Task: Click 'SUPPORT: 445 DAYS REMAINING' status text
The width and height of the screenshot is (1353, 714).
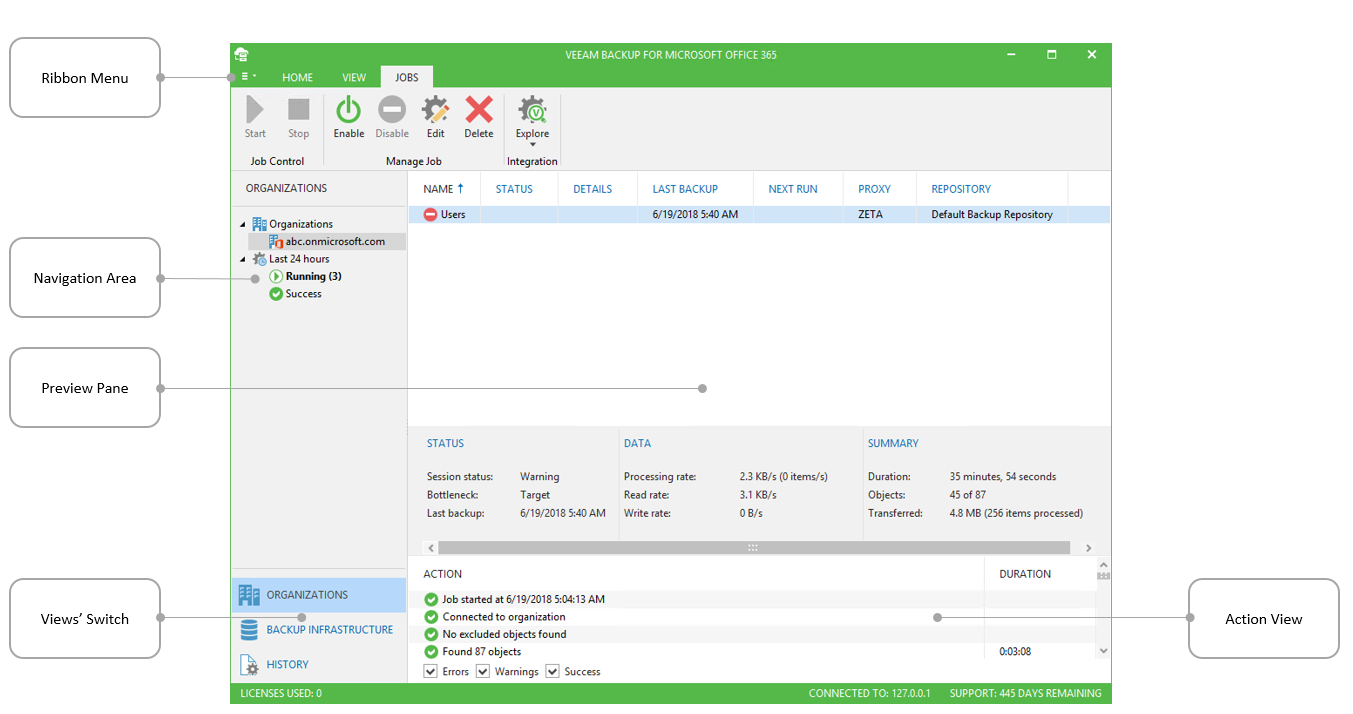Action: [x=1025, y=693]
